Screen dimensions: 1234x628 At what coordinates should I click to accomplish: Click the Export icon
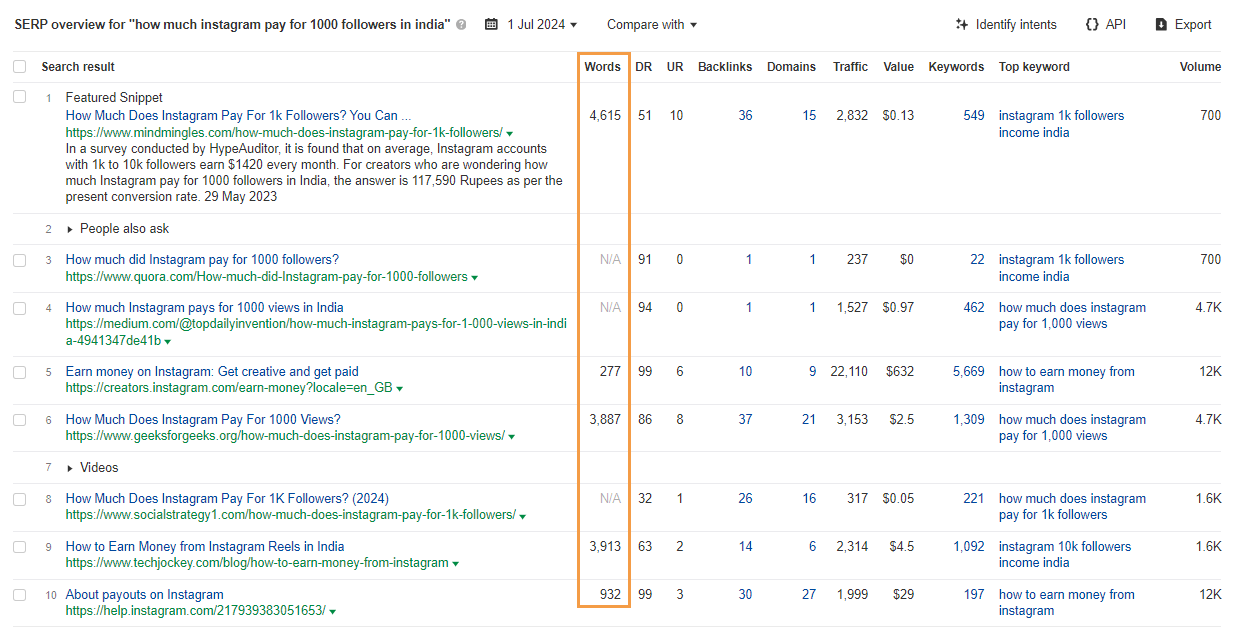tap(1161, 24)
